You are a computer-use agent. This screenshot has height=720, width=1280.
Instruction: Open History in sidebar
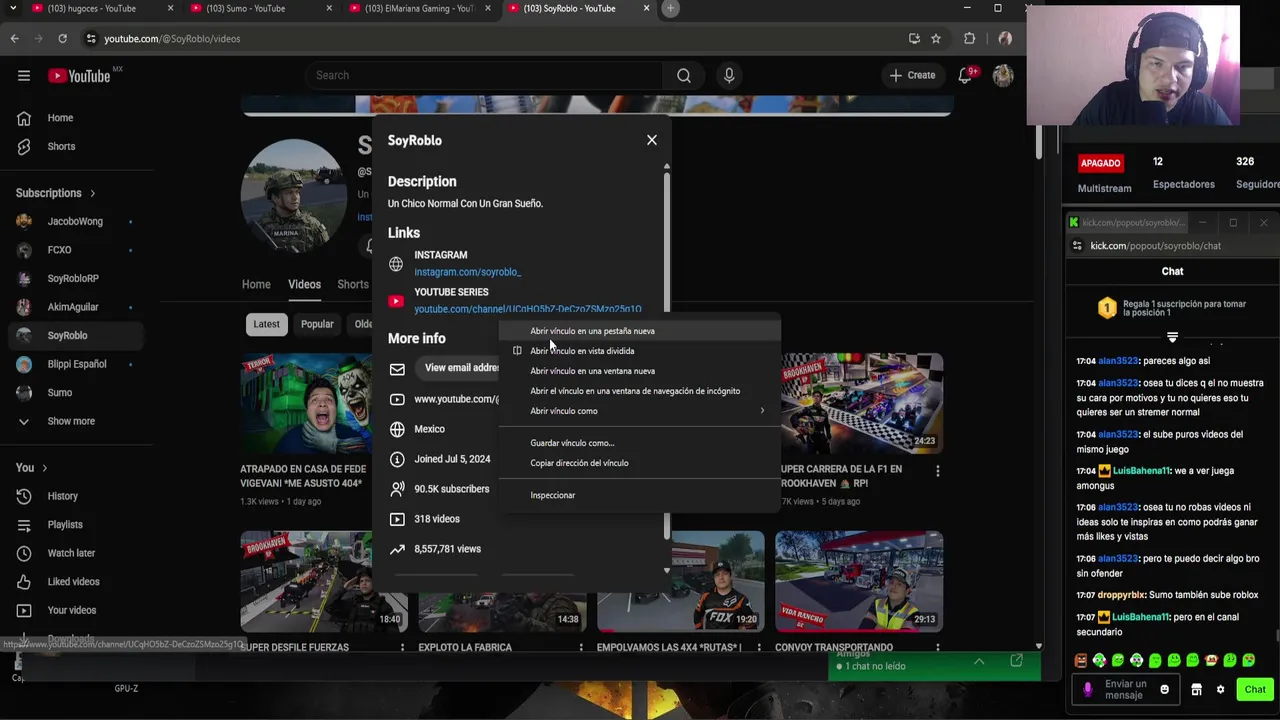click(x=62, y=496)
